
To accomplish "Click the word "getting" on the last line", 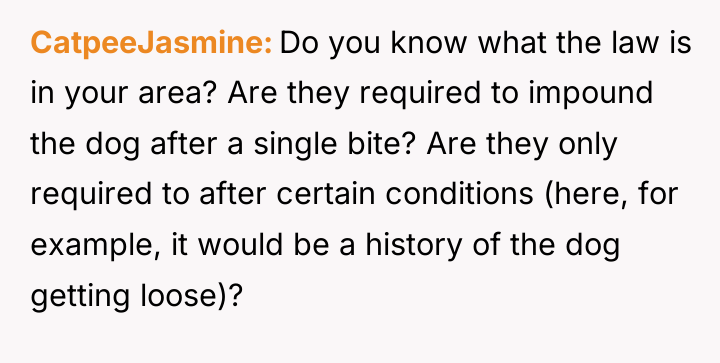I will [x=79, y=296].
